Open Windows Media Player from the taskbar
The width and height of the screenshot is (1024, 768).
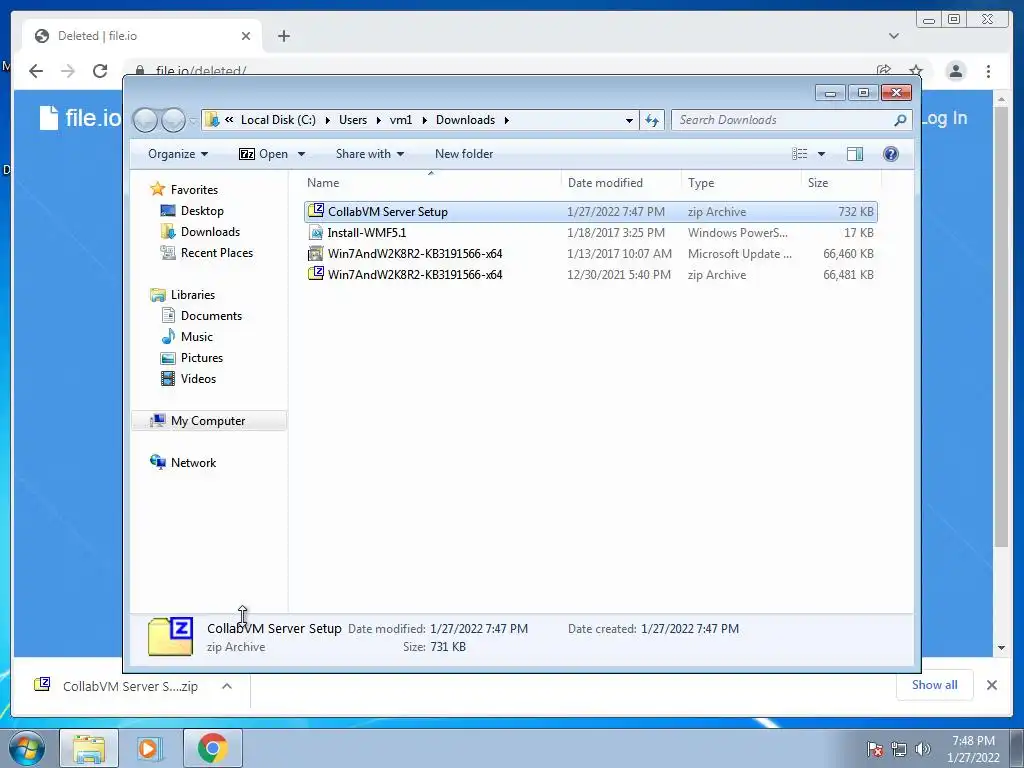[x=150, y=748]
